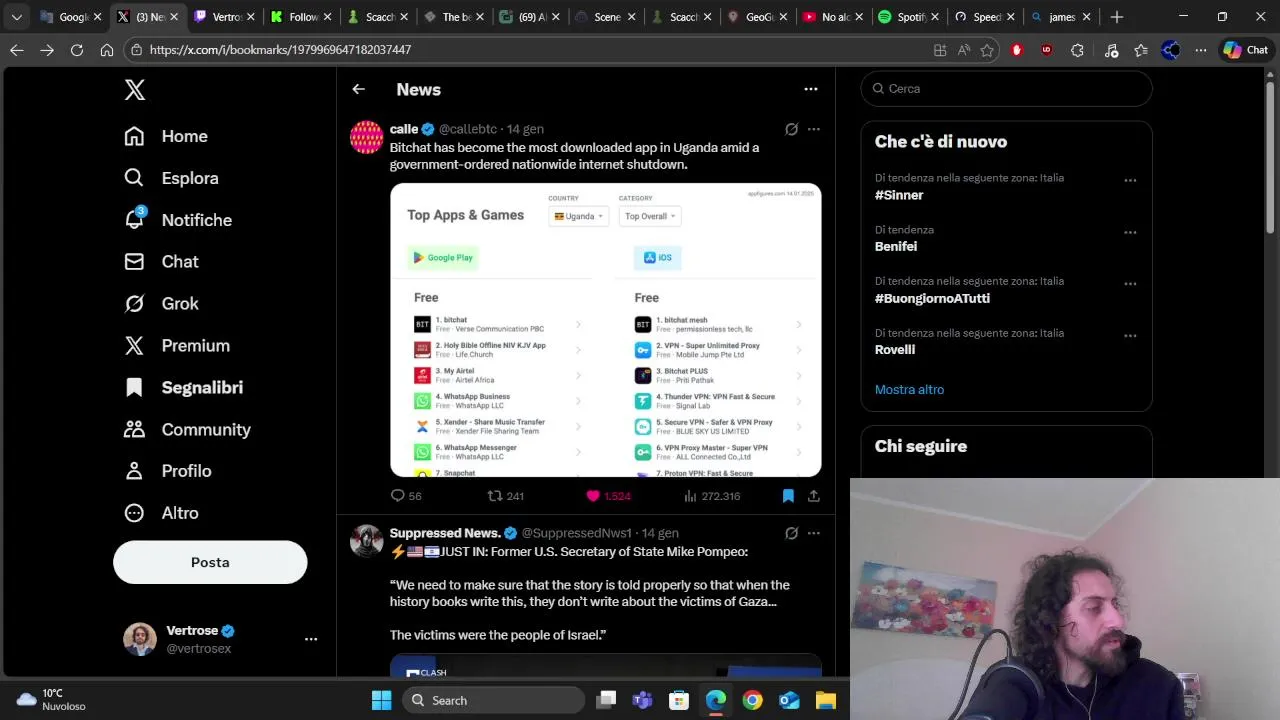Image resolution: width=1280 pixels, height=720 pixels.
Task: Repost calle's post with 241 reposts
Action: (505, 496)
